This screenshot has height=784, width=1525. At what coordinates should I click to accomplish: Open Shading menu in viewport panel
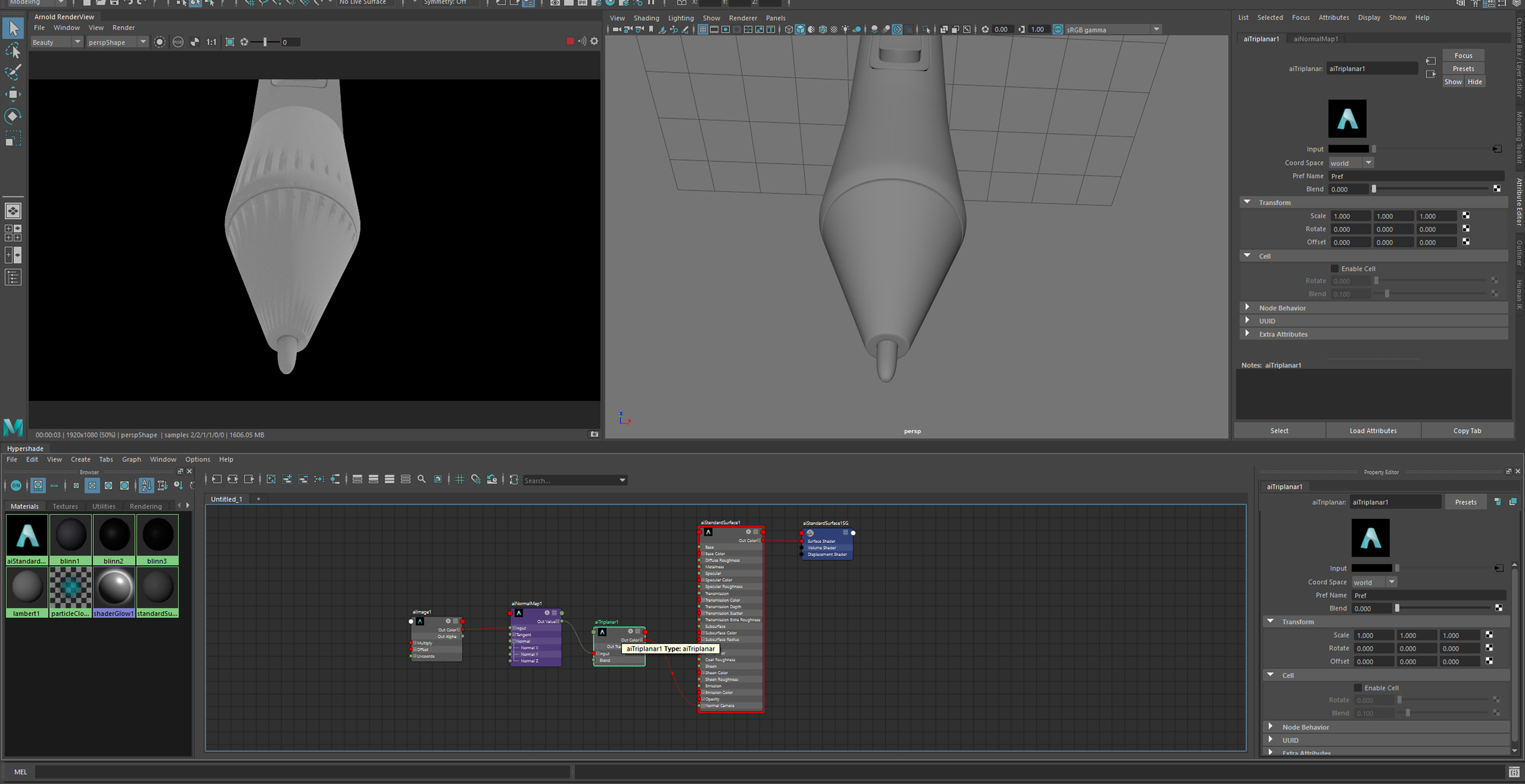[646, 18]
